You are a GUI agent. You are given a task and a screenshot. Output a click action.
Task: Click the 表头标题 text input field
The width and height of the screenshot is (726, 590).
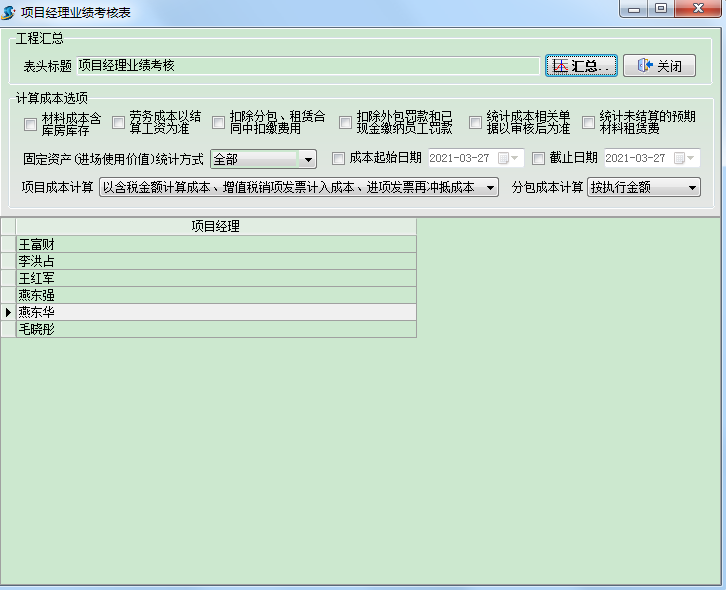[x=308, y=66]
